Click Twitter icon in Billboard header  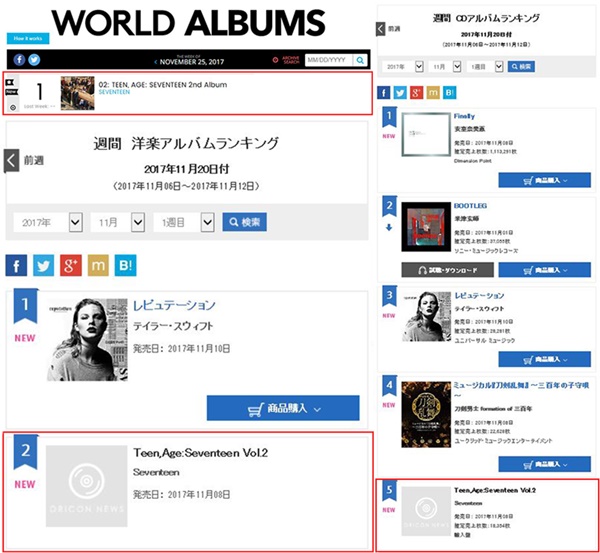(34, 60)
